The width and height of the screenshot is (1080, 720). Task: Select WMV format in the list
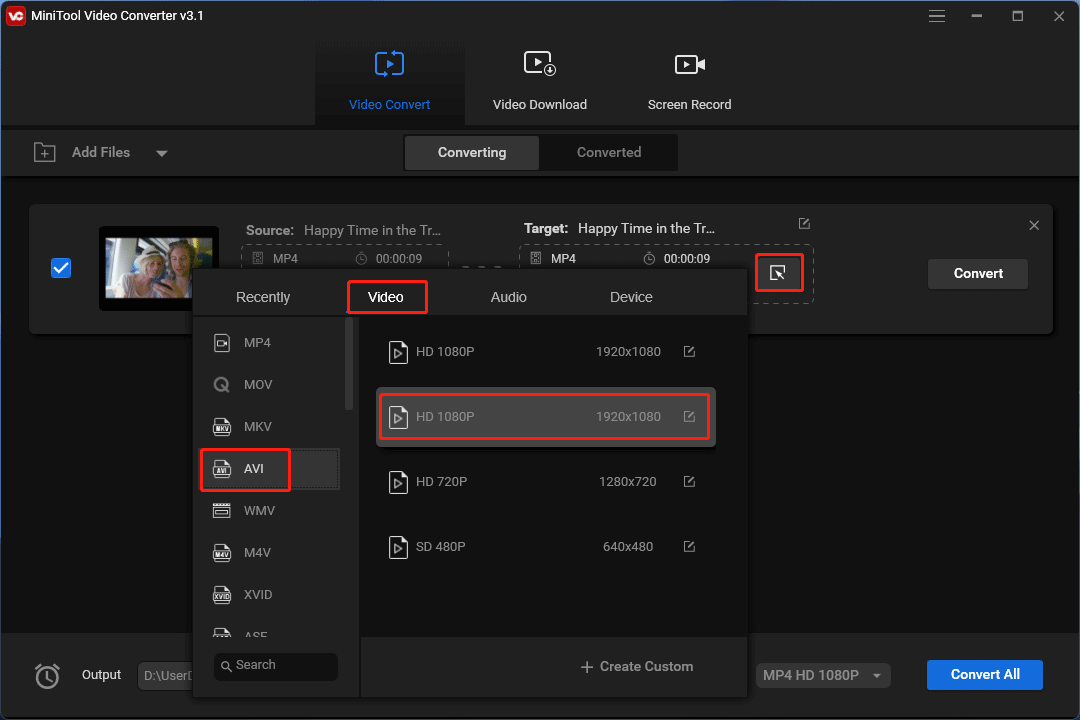click(x=269, y=511)
